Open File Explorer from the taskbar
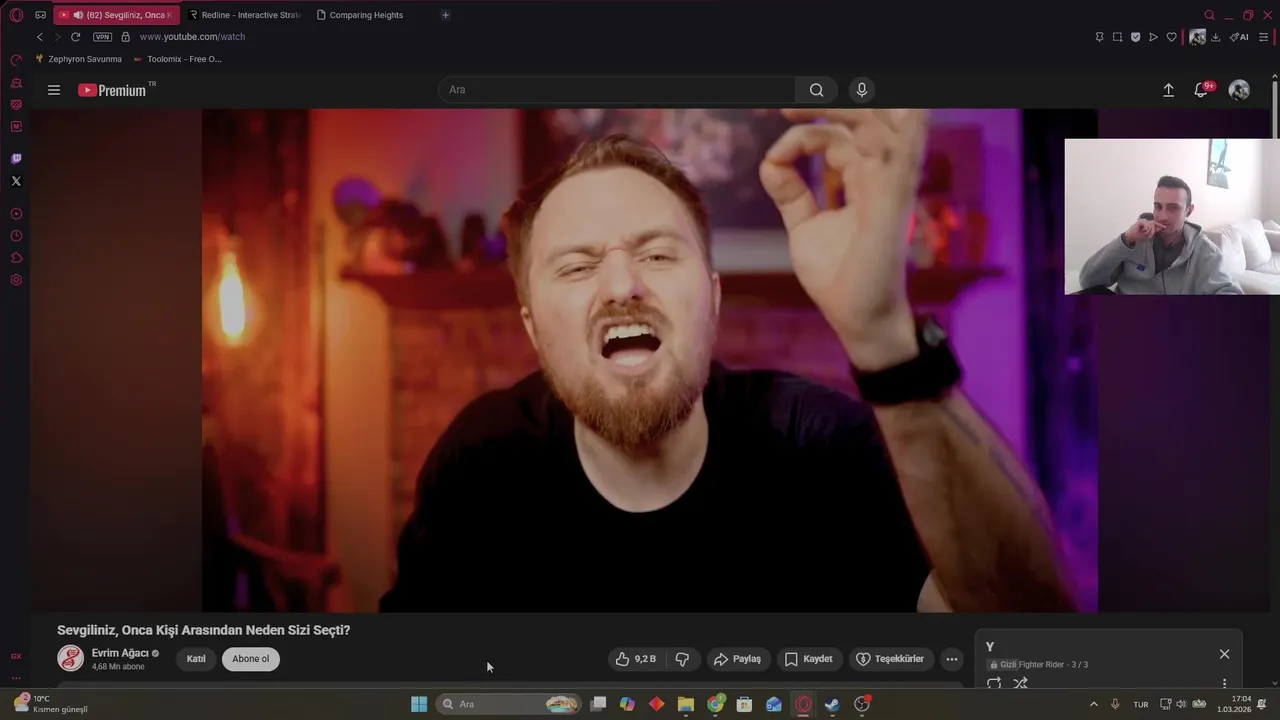This screenshot has width=1280, height=720. [x=686, y=704]
